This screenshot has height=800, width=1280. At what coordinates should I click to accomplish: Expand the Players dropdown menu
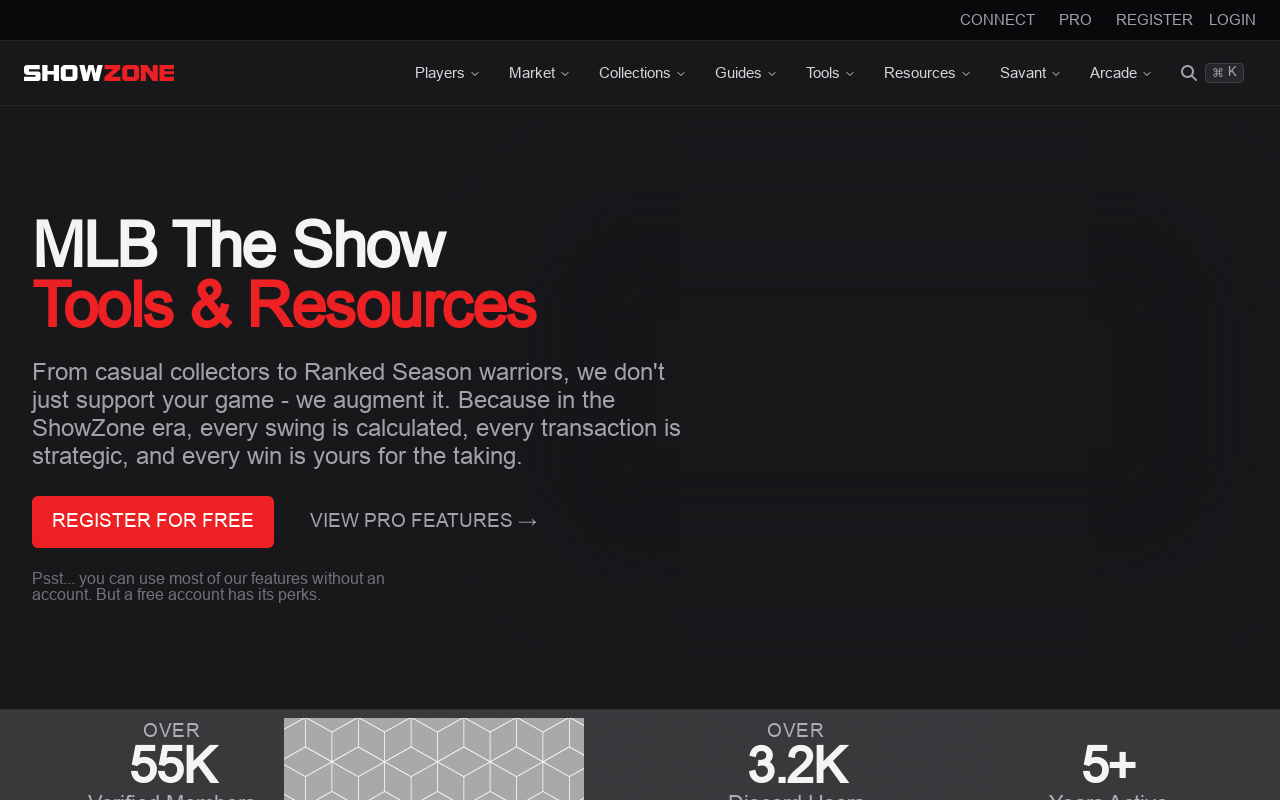(x=447, y=73)
